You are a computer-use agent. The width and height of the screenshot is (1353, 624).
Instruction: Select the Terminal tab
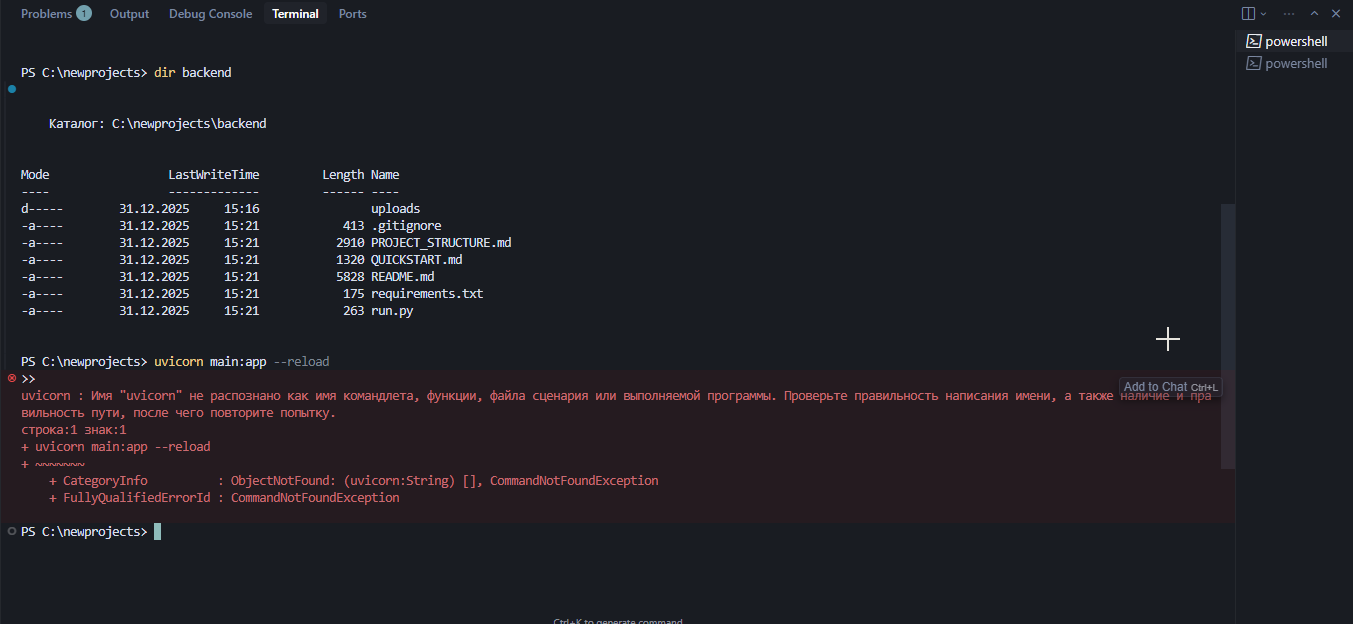(295, 14)
